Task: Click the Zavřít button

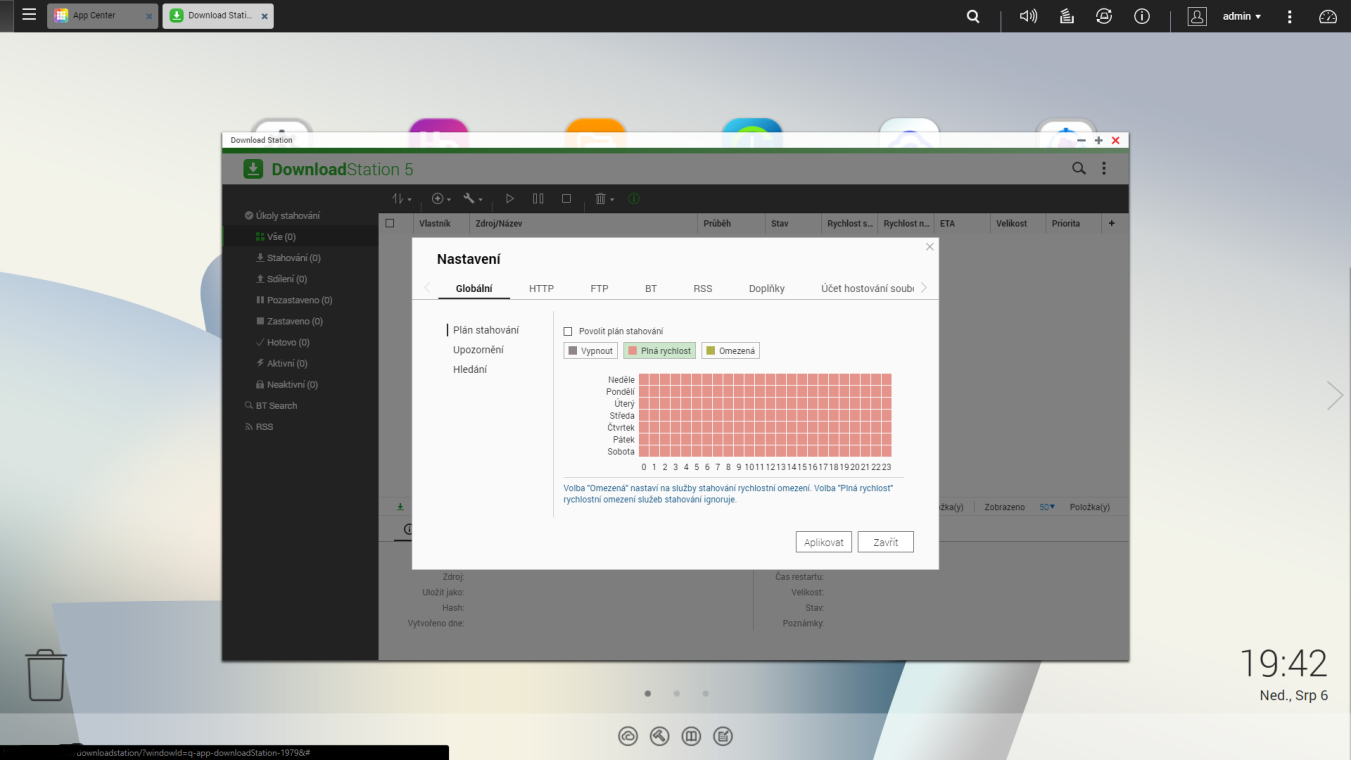Action: click(x=886, y=542)
